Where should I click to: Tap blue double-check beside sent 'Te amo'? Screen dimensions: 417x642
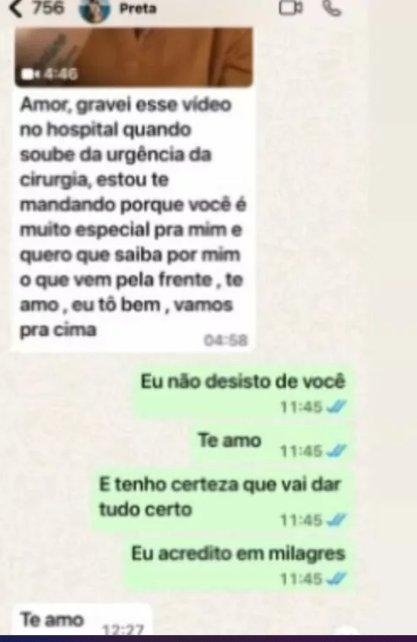coord(336,451)
